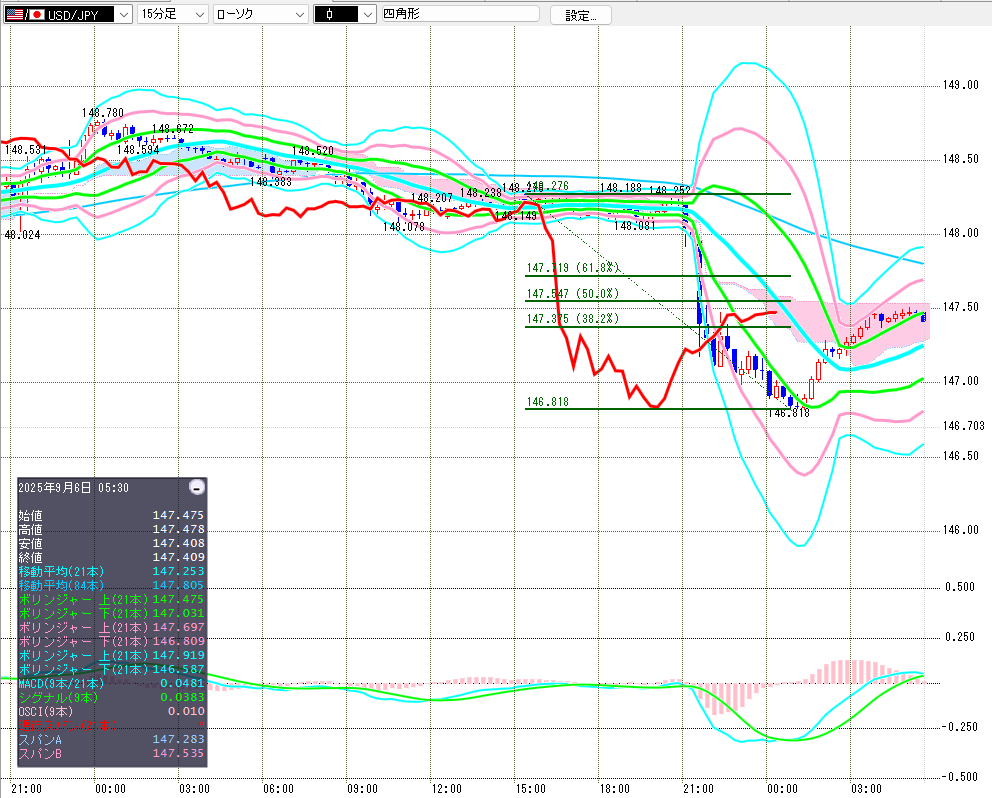The height and width of the screenshot is (798, 992).
Task: Click the 21:00 time axis label at left
Action: (27, 789)
